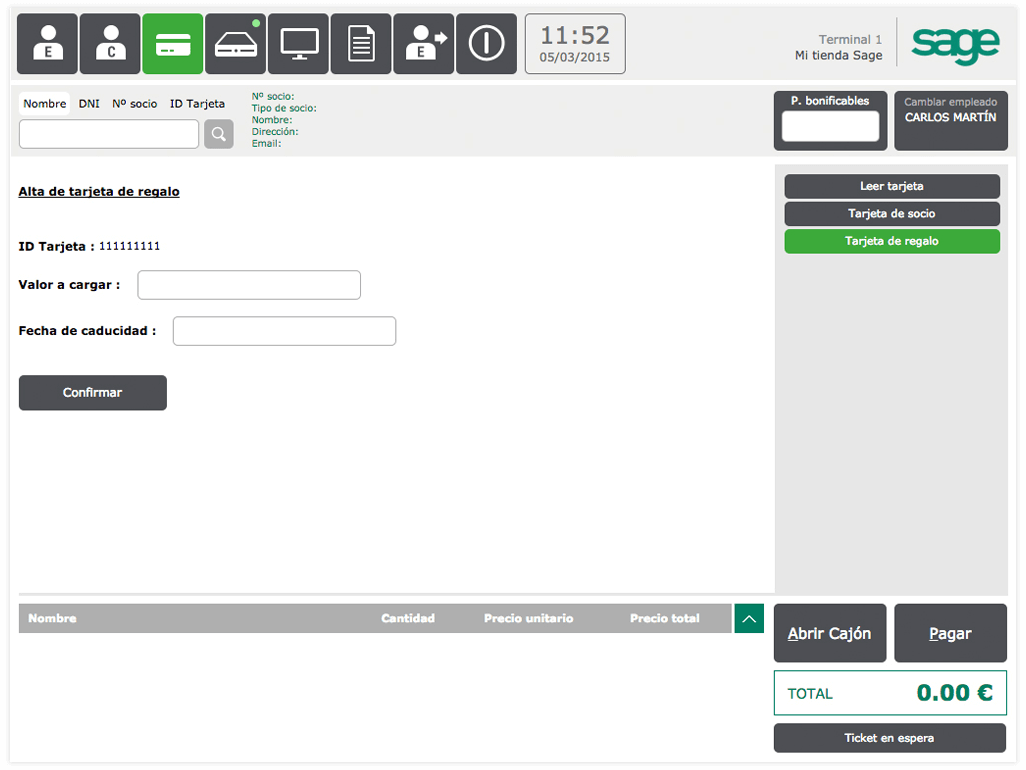
Task: Click the P. bonificables input box
Action: click(x=830, y=126)
